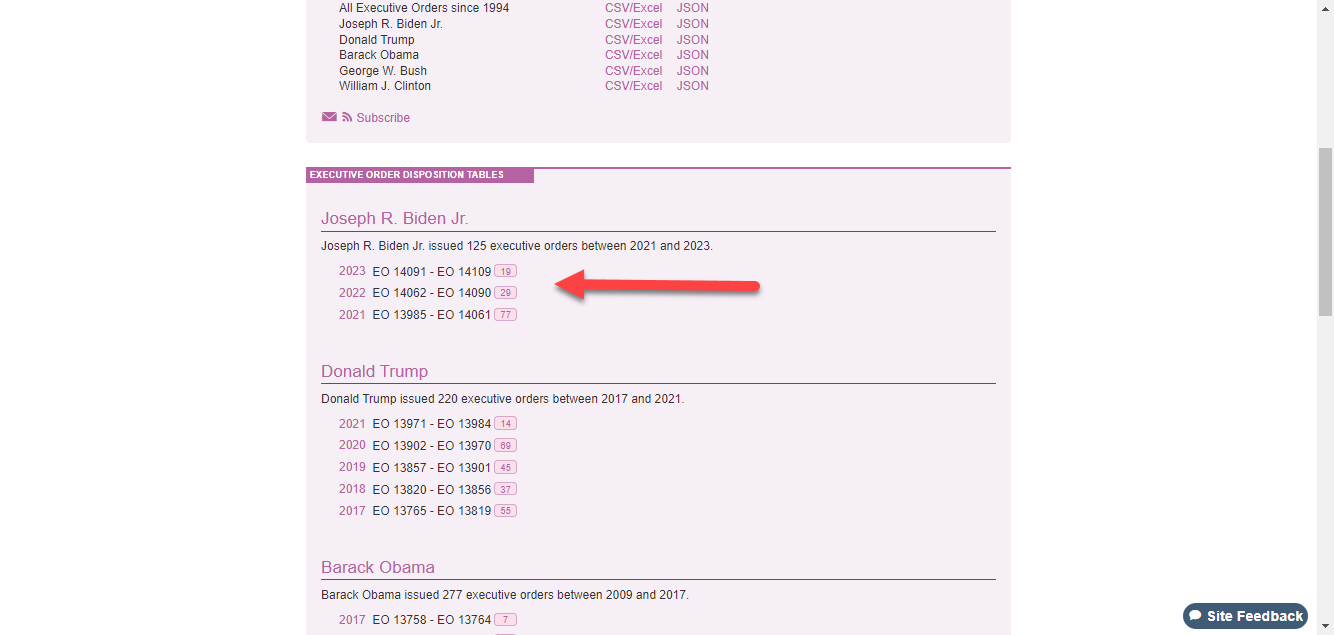Download CSV/Excel for William J. Clinton
The width and height of the screenshot is (1334, 635).
pos(633,86)
